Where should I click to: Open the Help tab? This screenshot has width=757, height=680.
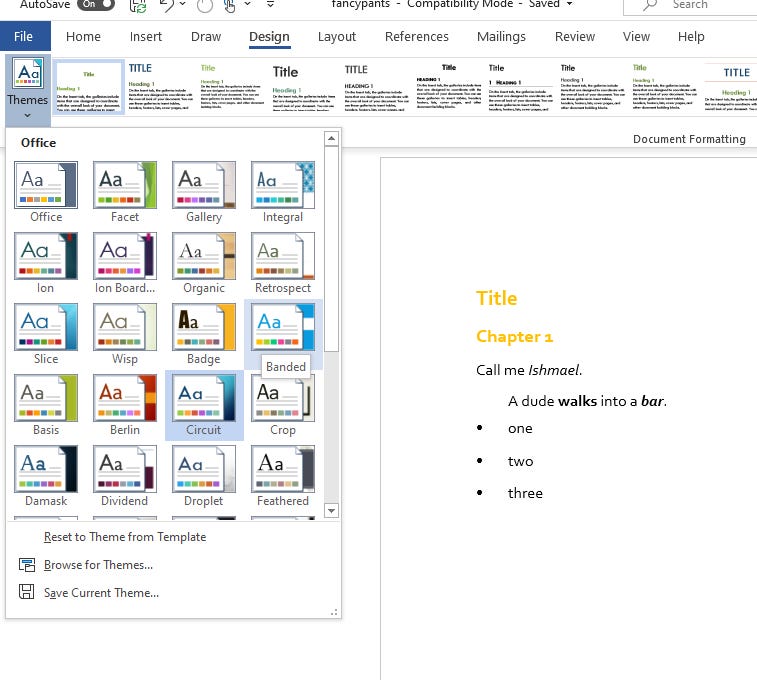691,37
